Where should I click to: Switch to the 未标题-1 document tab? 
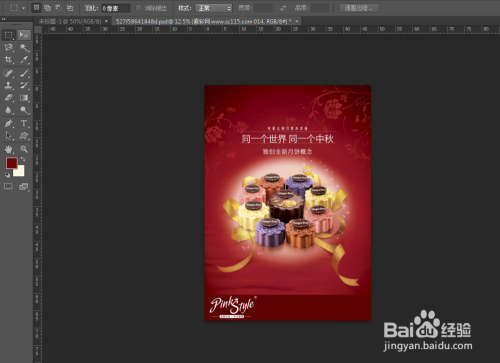point(70,21)
